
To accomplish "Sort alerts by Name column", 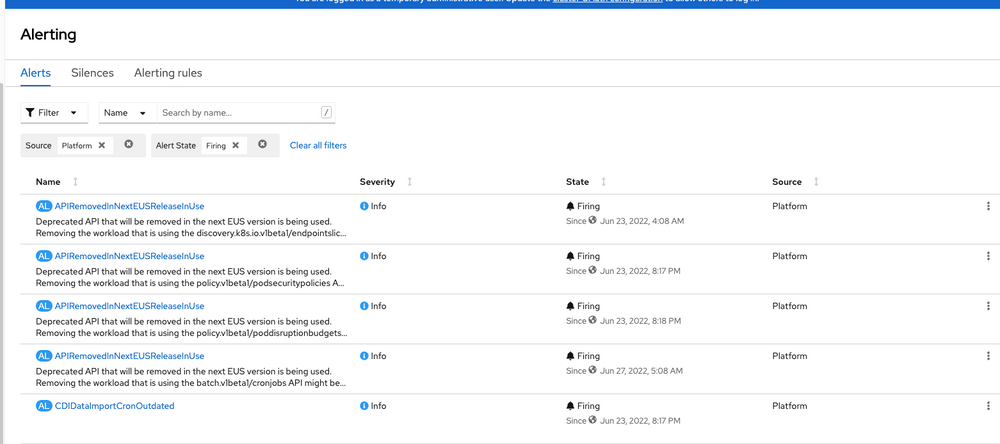I will tap(49, 182).
